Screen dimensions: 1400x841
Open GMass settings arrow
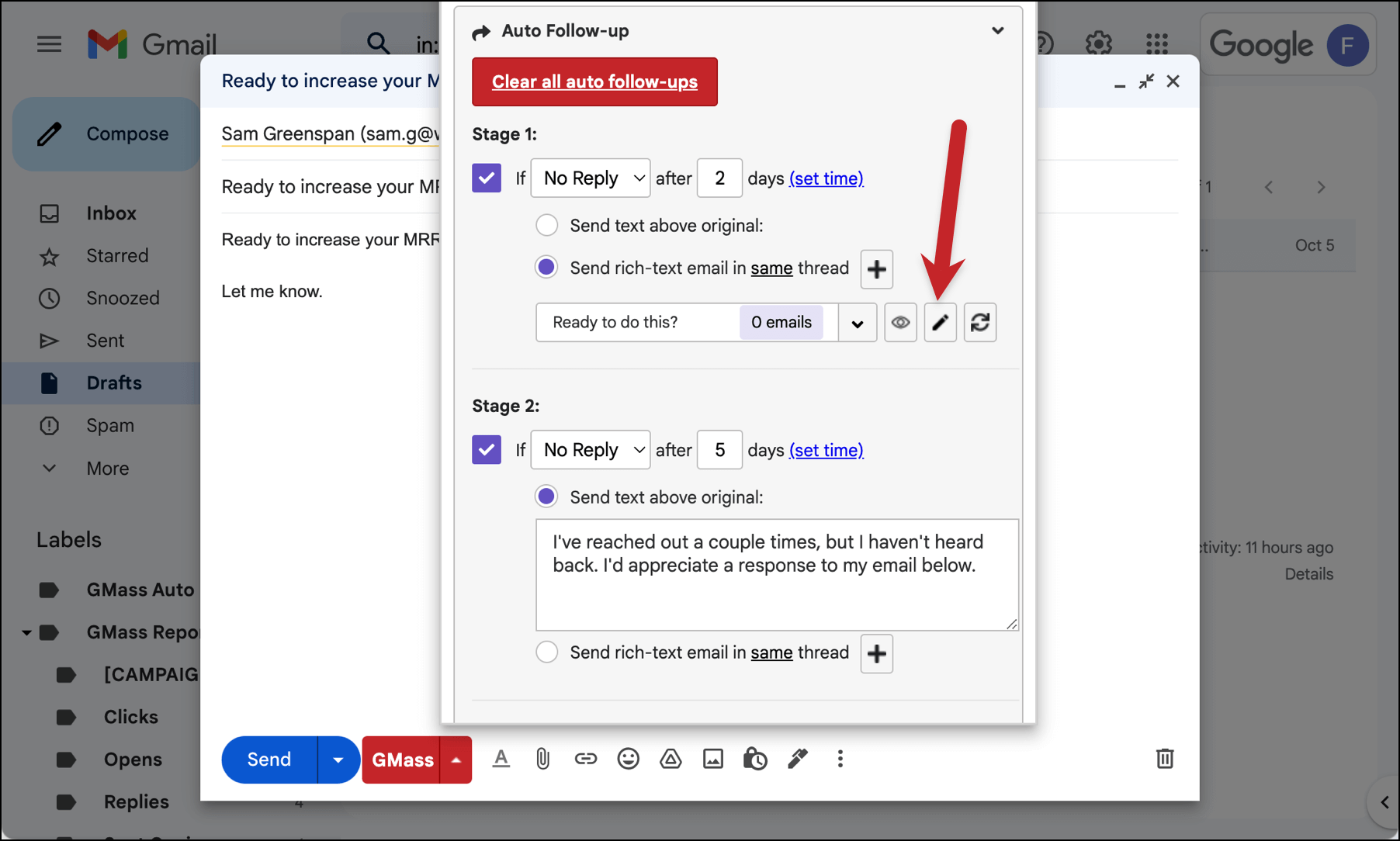pyautogui.click(x=456, y=760)
